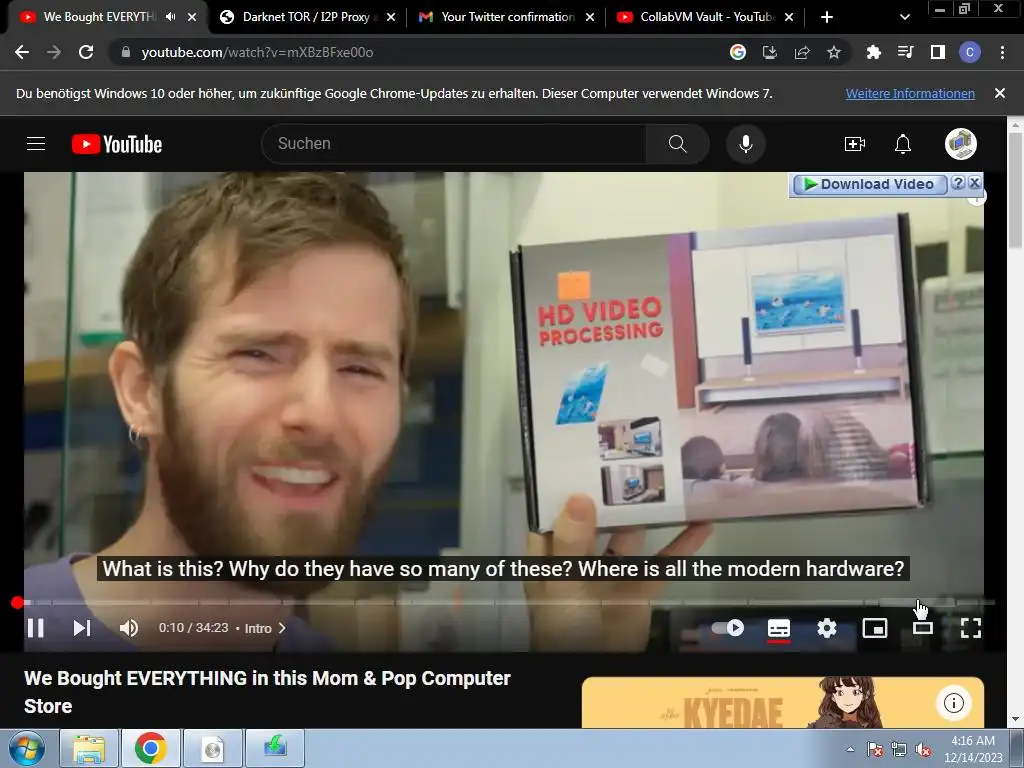Open the player settings gear
Viewport: 1024px width, 768px height.
click(827, 628)
